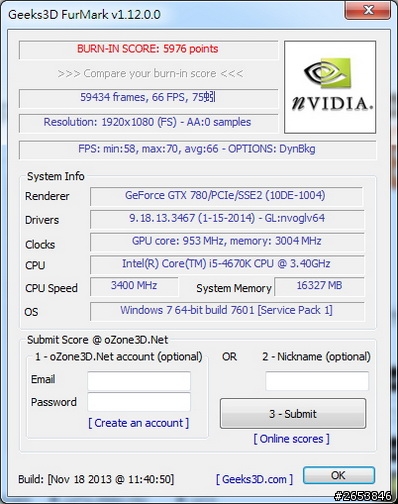The image size is (398, 504).
Task: Click the Resolution: 1920x1080 (FS) text
Action: 147,122
